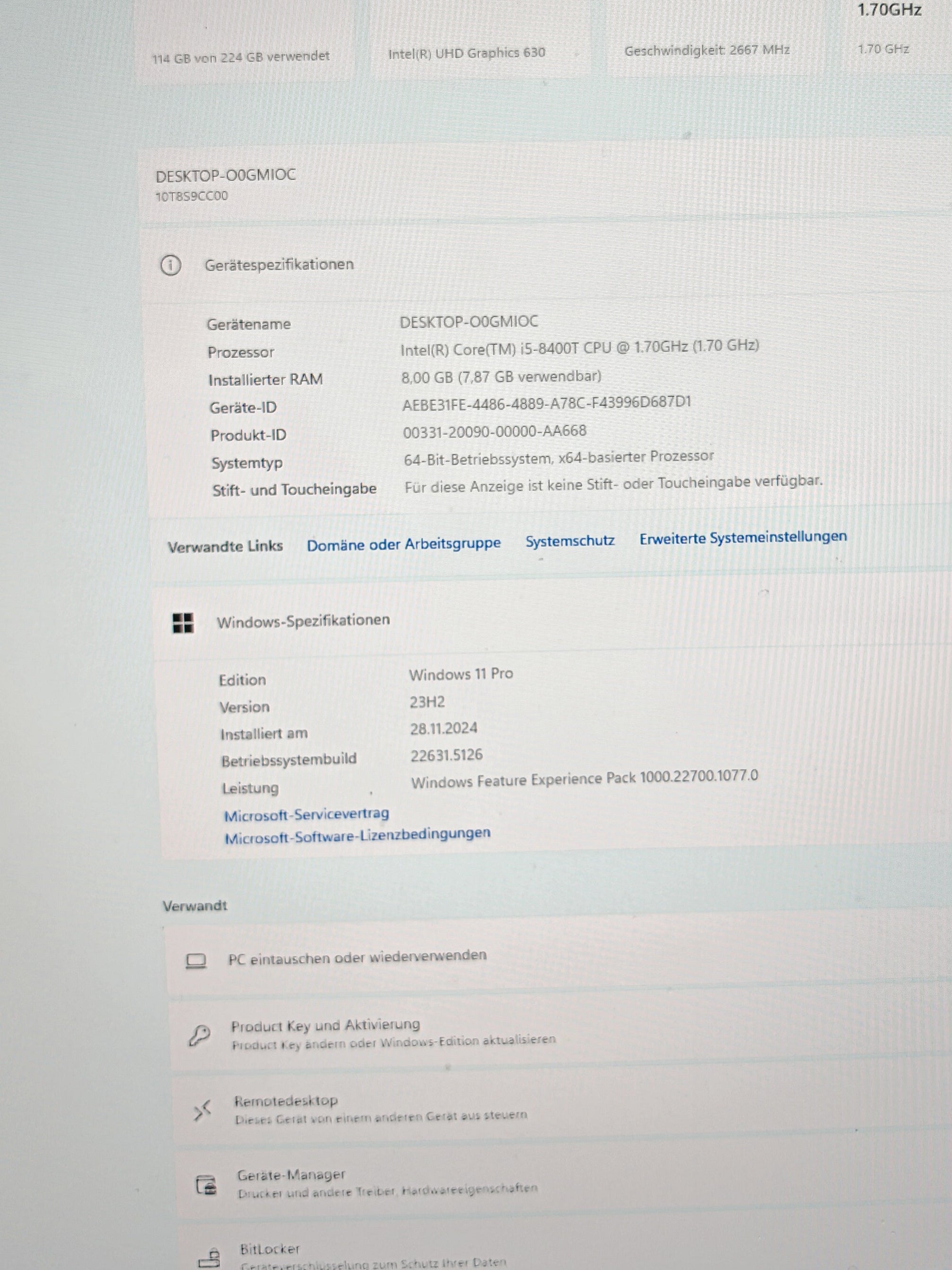Image resolution: width=952 pixels, height=1270 pixels.
Task: Open Domäne oder Arbeitsgruppe link
Action: tap(403, 544)
